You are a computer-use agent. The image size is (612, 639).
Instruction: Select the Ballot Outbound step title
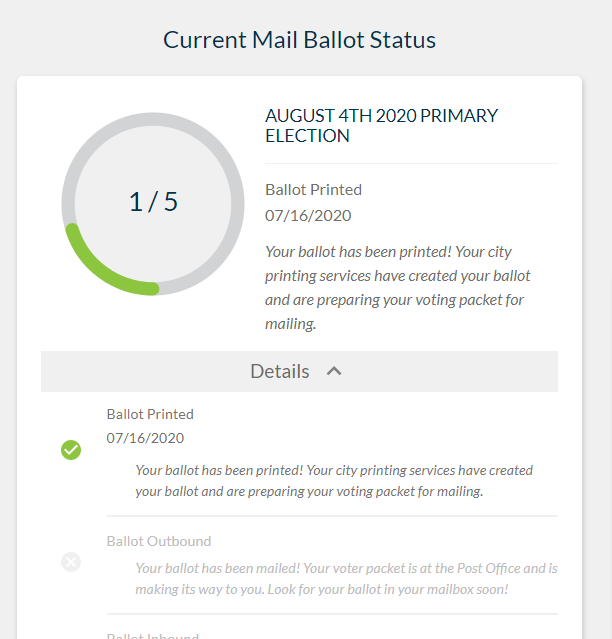(159, 541)
